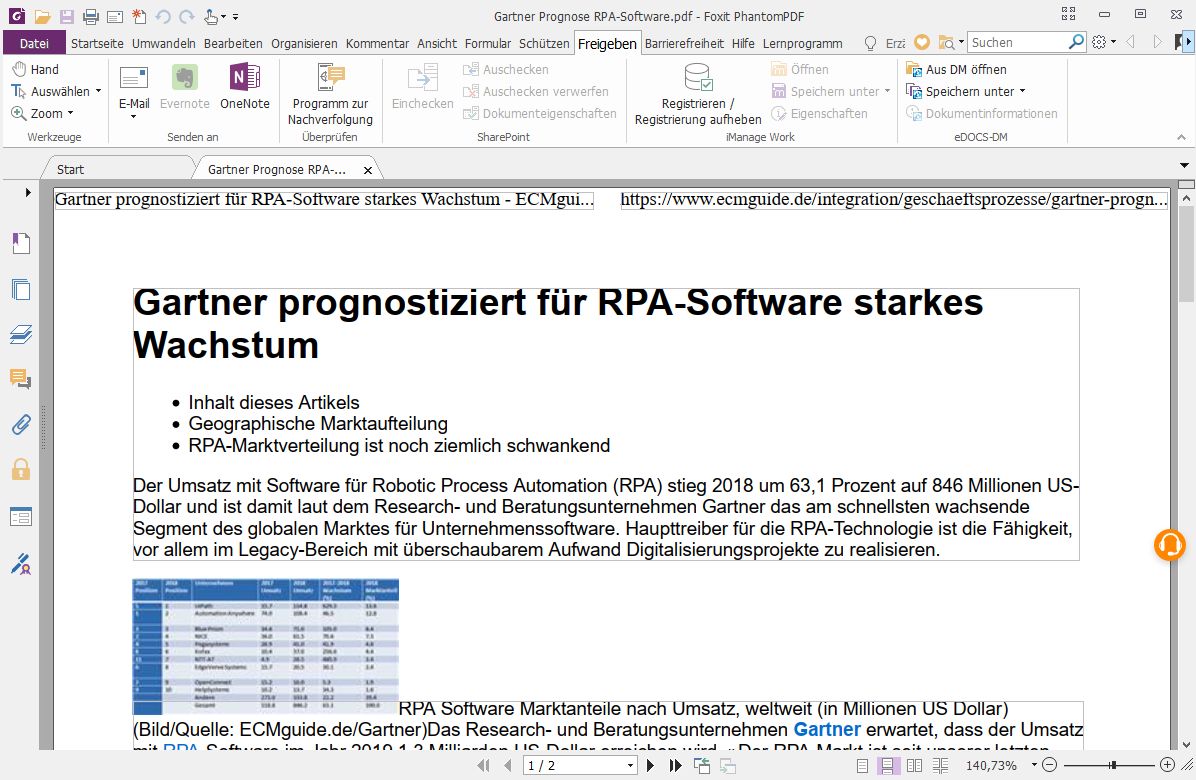The image size is (1196, 780).
Task: Enable single page view mode
Action: click(x=862, y=766)
